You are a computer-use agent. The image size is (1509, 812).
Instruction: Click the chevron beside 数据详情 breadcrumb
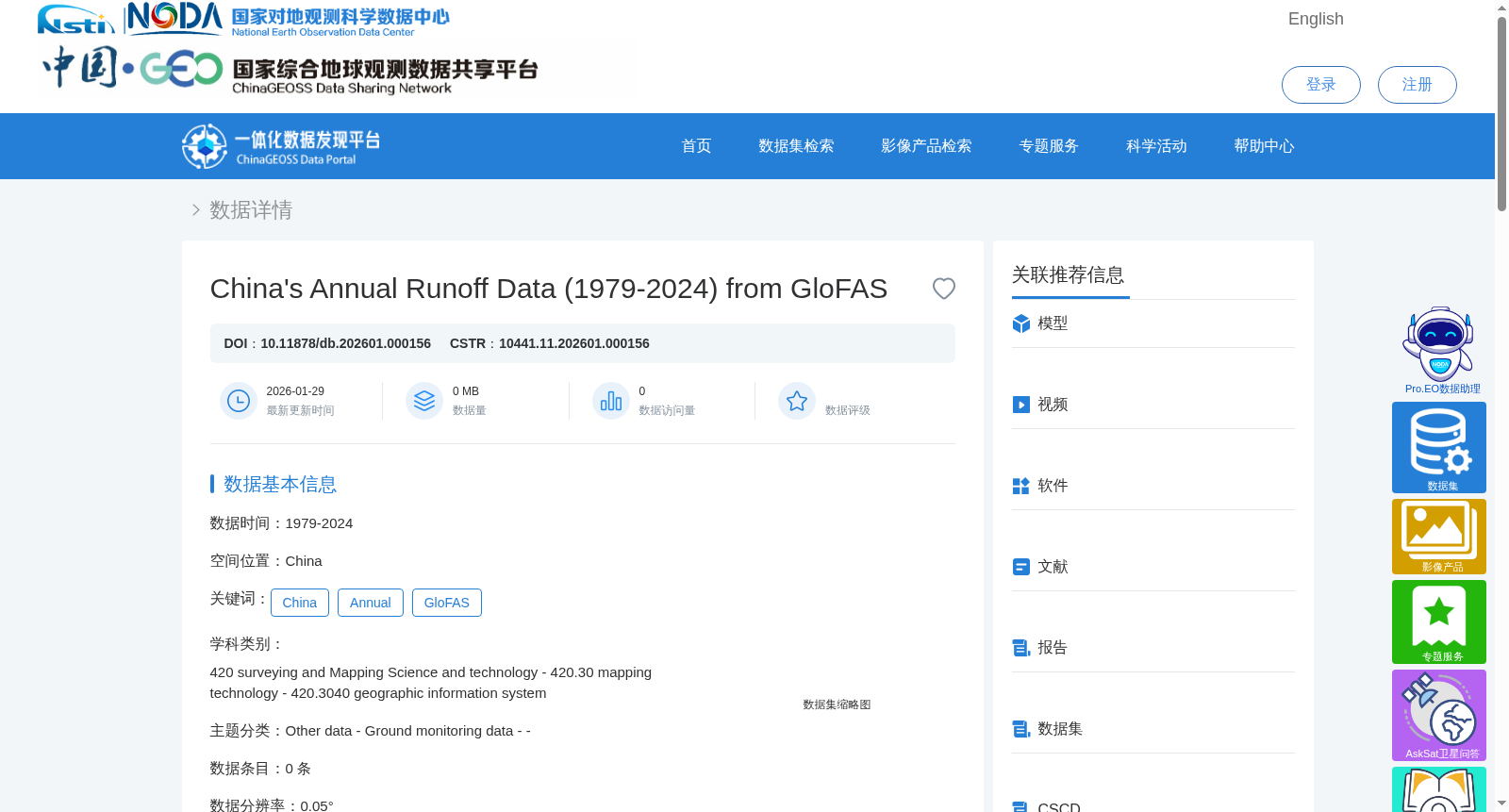coord(195,209)
